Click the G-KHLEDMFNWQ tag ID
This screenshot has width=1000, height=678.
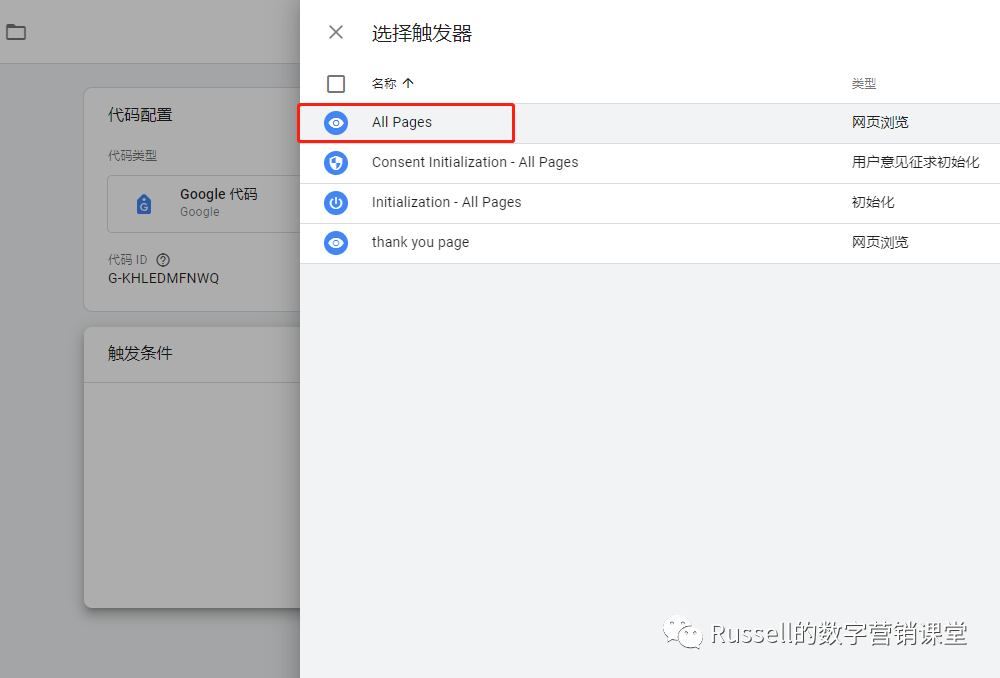(163, 278)
